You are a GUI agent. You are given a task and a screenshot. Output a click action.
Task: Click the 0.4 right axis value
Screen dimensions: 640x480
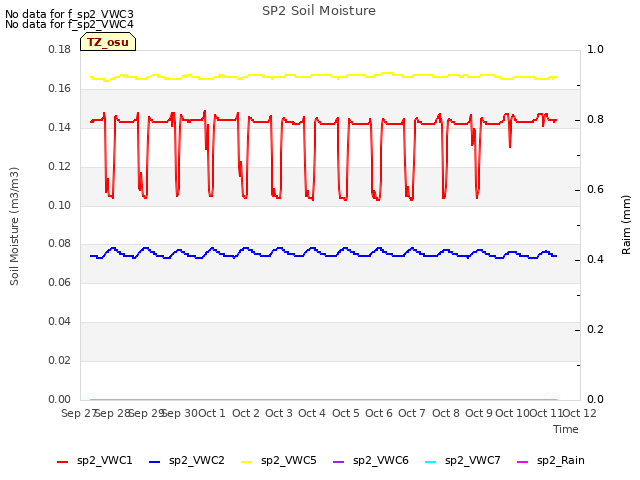(x=595, y=260)
